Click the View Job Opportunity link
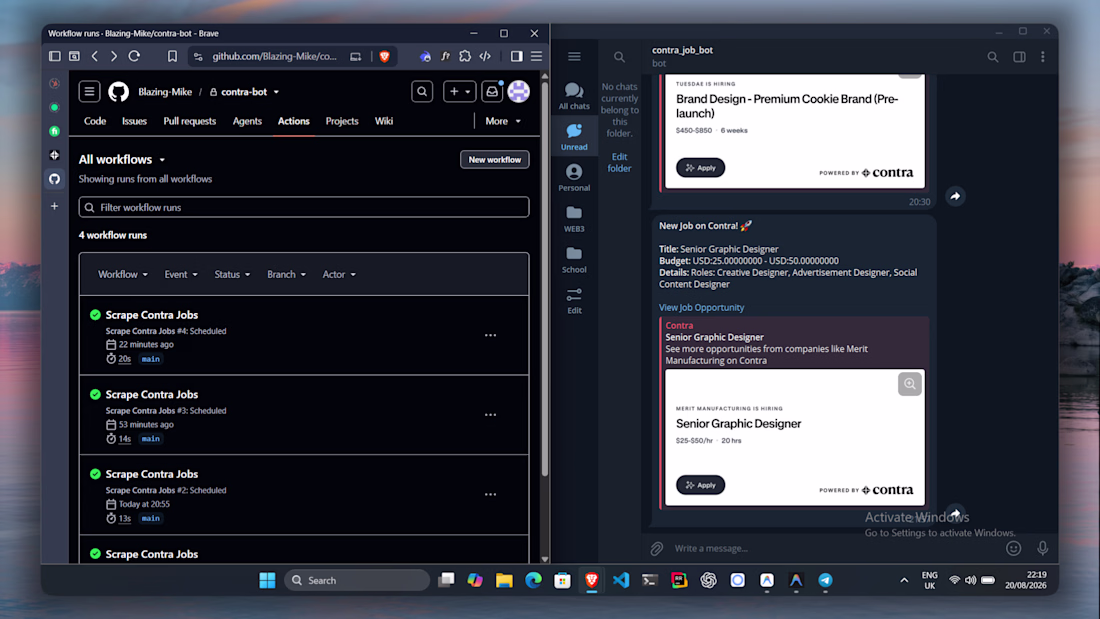This screenshot has width=1100, height=619. (x=701, y=307)
